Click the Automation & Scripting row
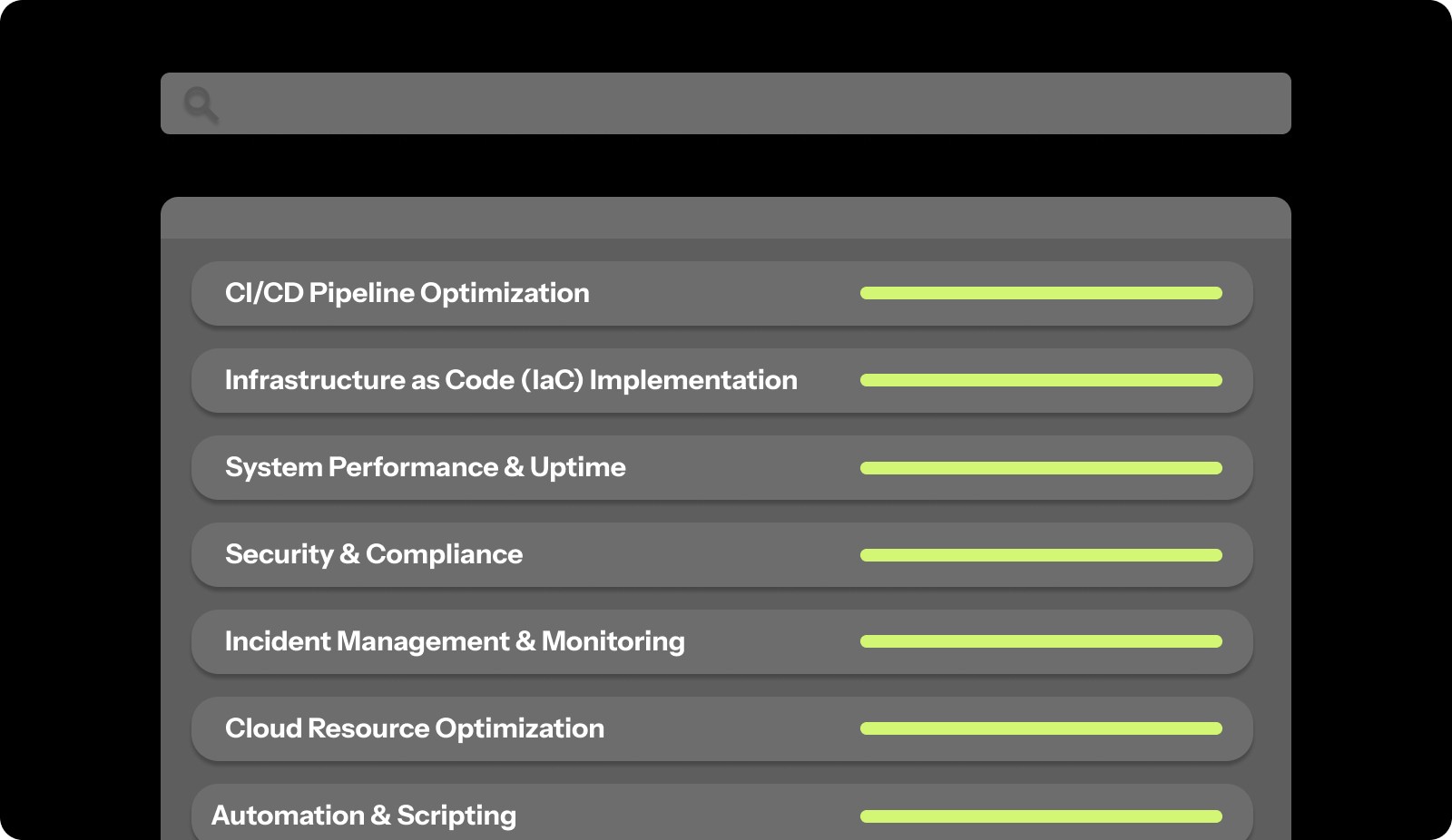This screenshot has height=840, width=1452. coord(721,815)
